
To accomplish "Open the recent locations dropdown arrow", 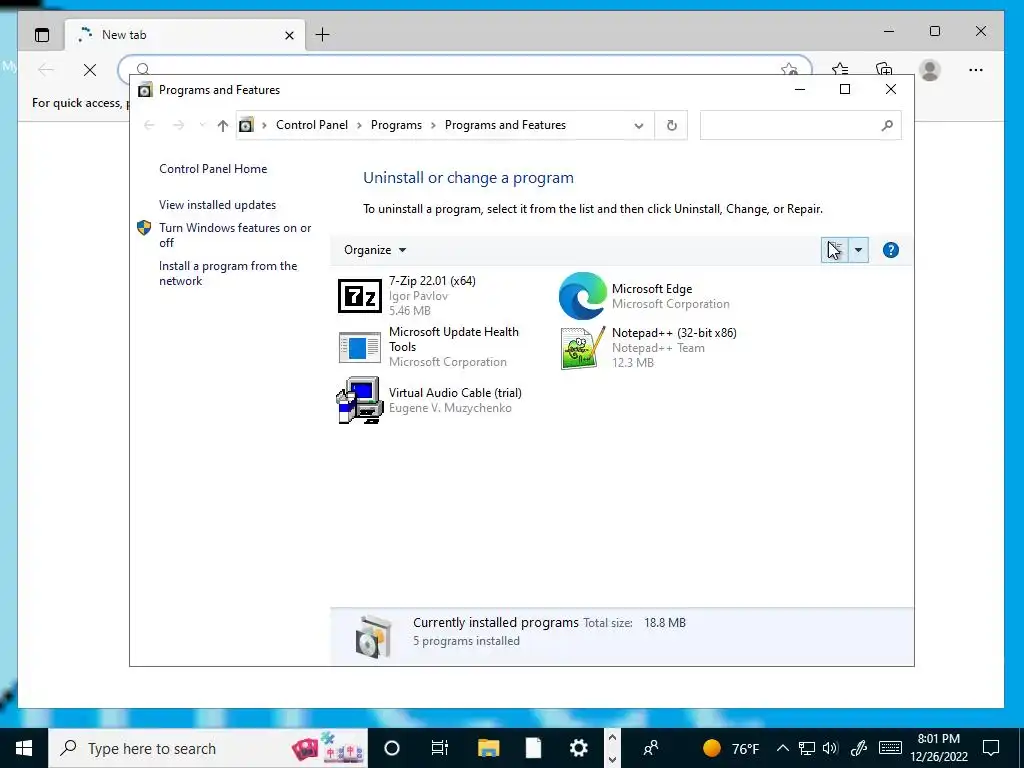I will coord(202,125).
